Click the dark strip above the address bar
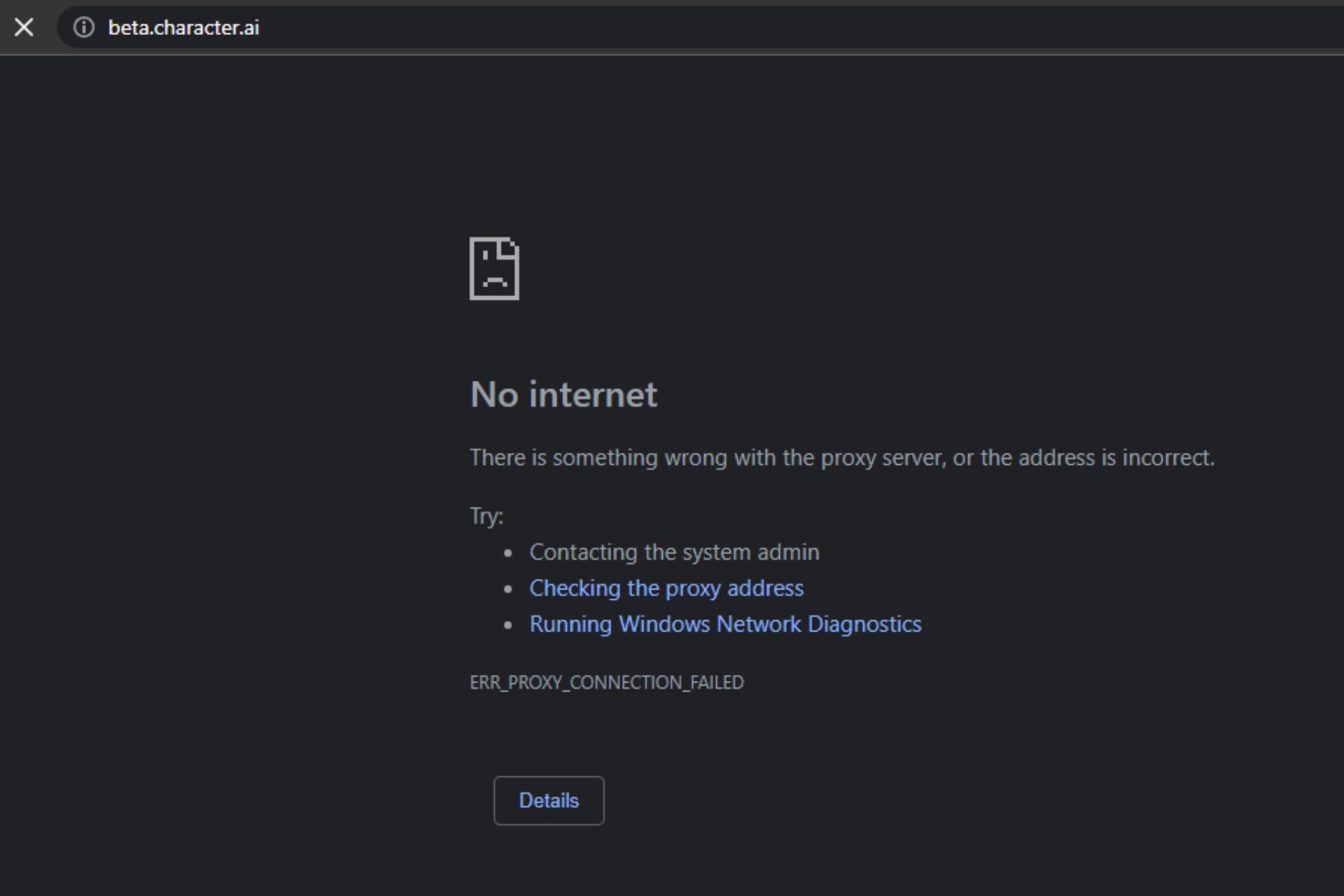Image resolution: width=1344 pixels, height=896 pixels. (x=672, y=3)
